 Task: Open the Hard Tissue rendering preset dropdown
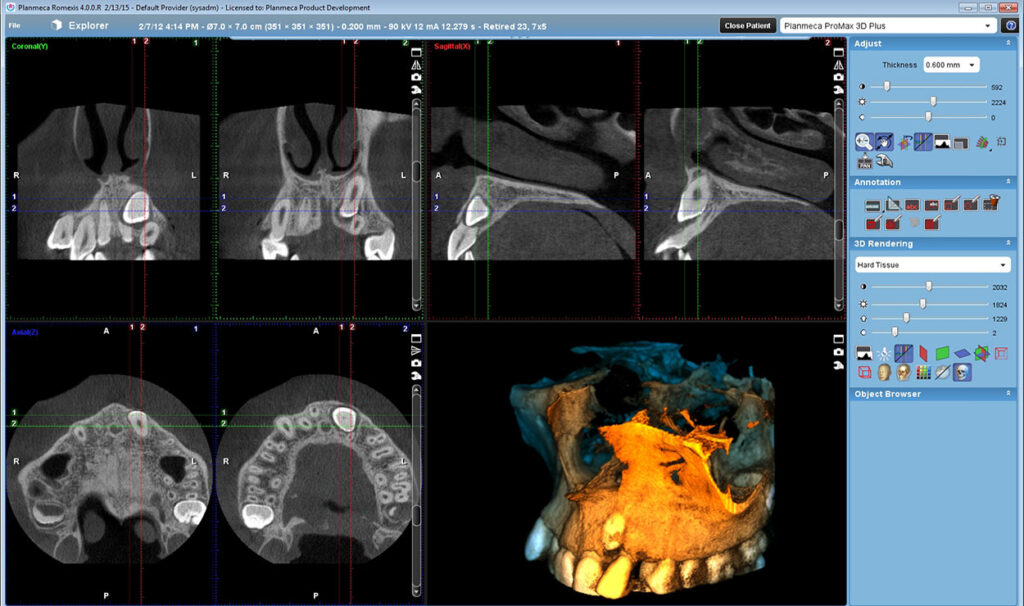click(x=933, y=265)
